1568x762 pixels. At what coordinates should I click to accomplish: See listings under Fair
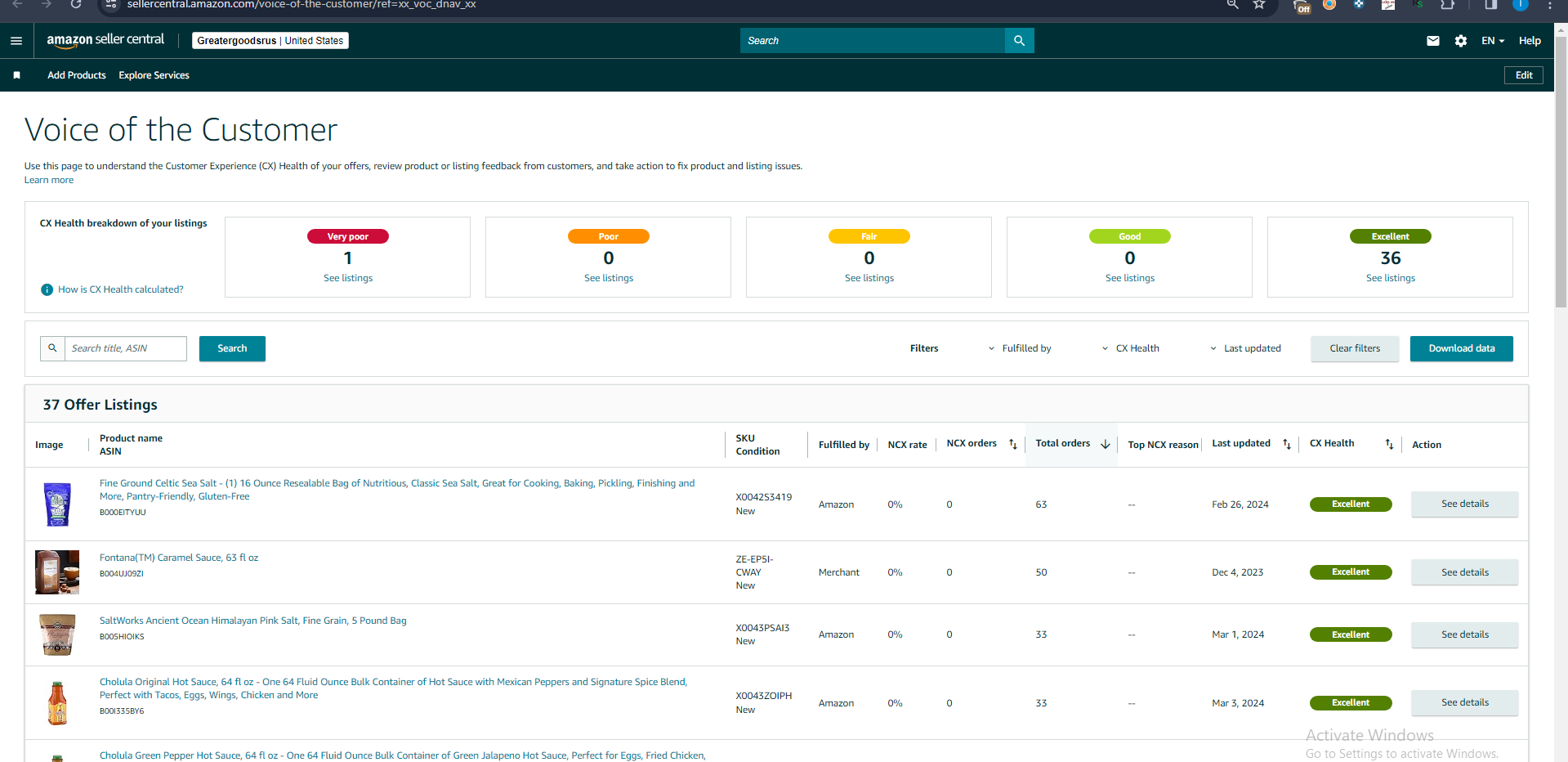point(869,278)
